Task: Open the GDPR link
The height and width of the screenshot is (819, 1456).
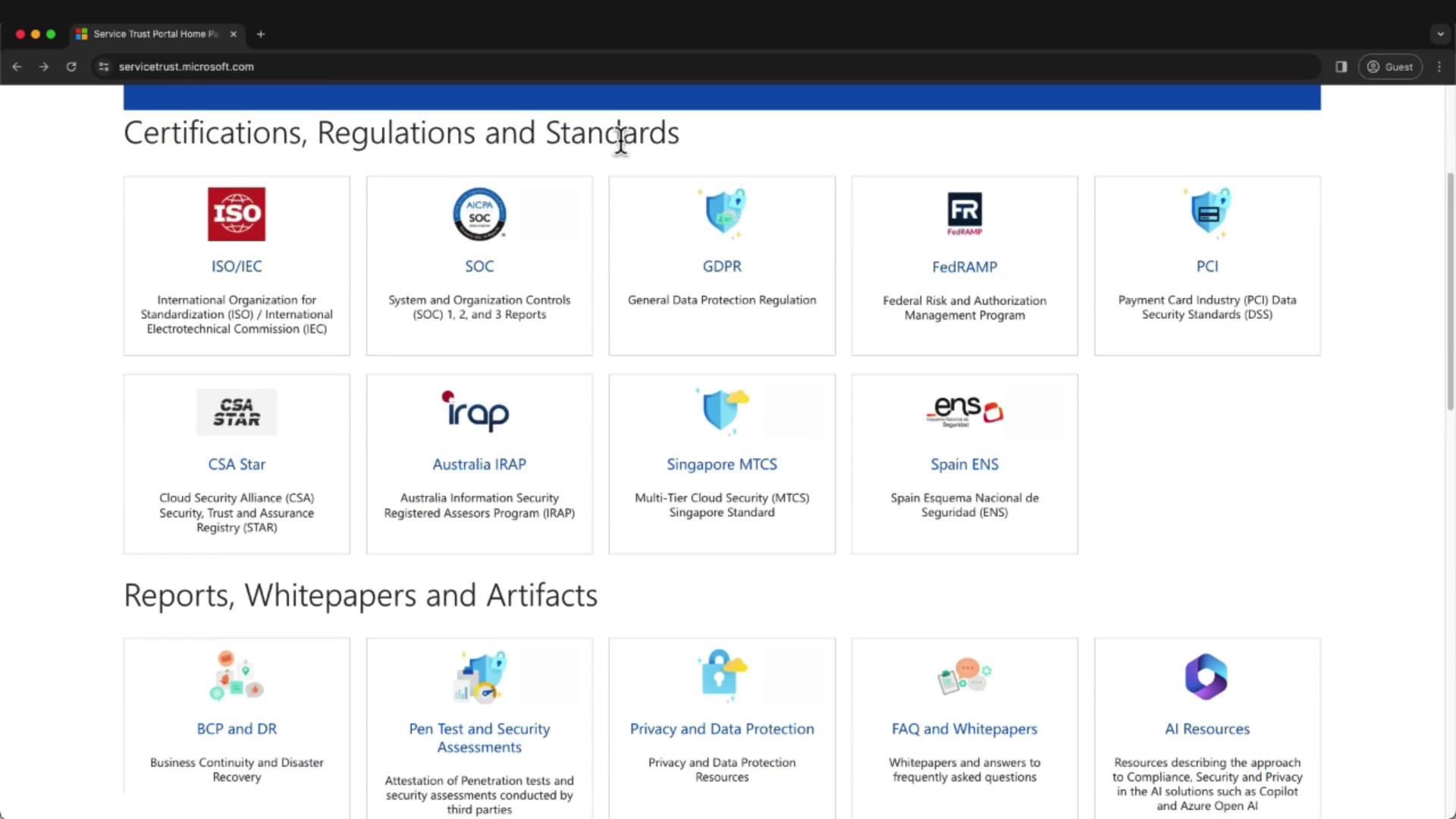Action: [722, 266]
